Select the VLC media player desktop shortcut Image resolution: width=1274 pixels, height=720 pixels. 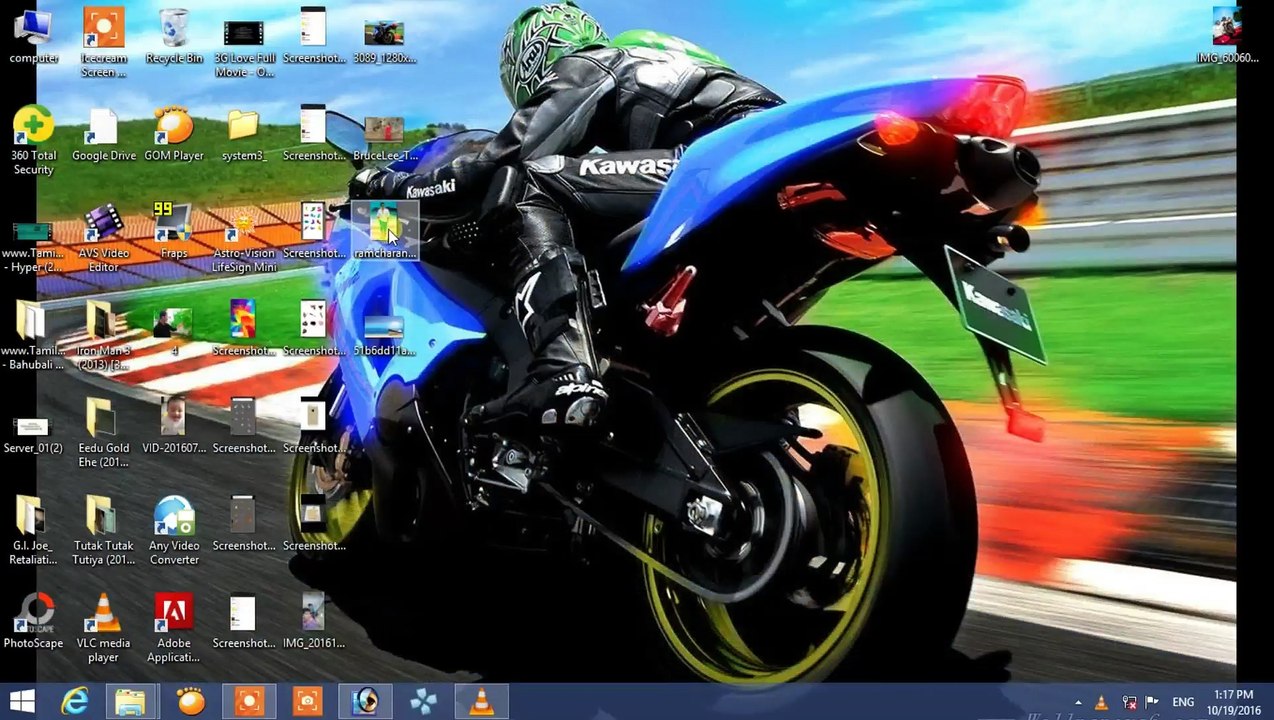(x=103, y=628)
